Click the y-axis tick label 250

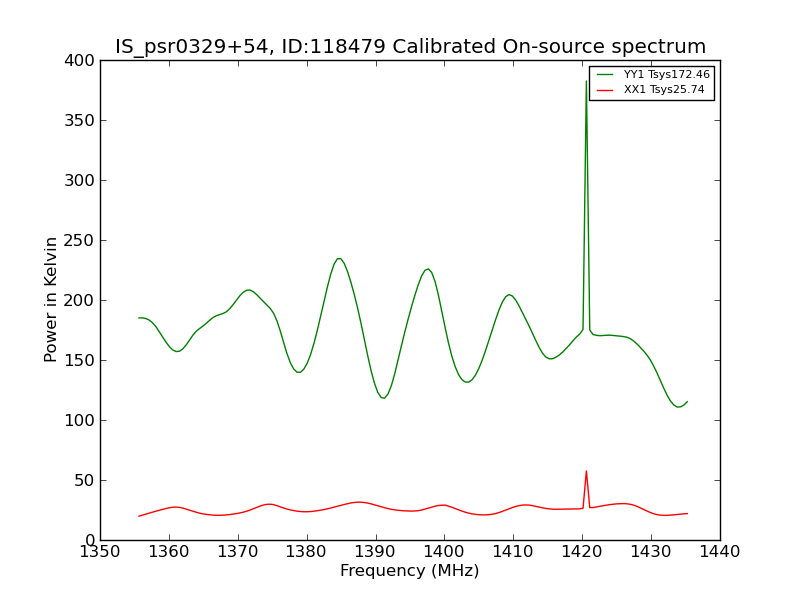tap(79, 240)
